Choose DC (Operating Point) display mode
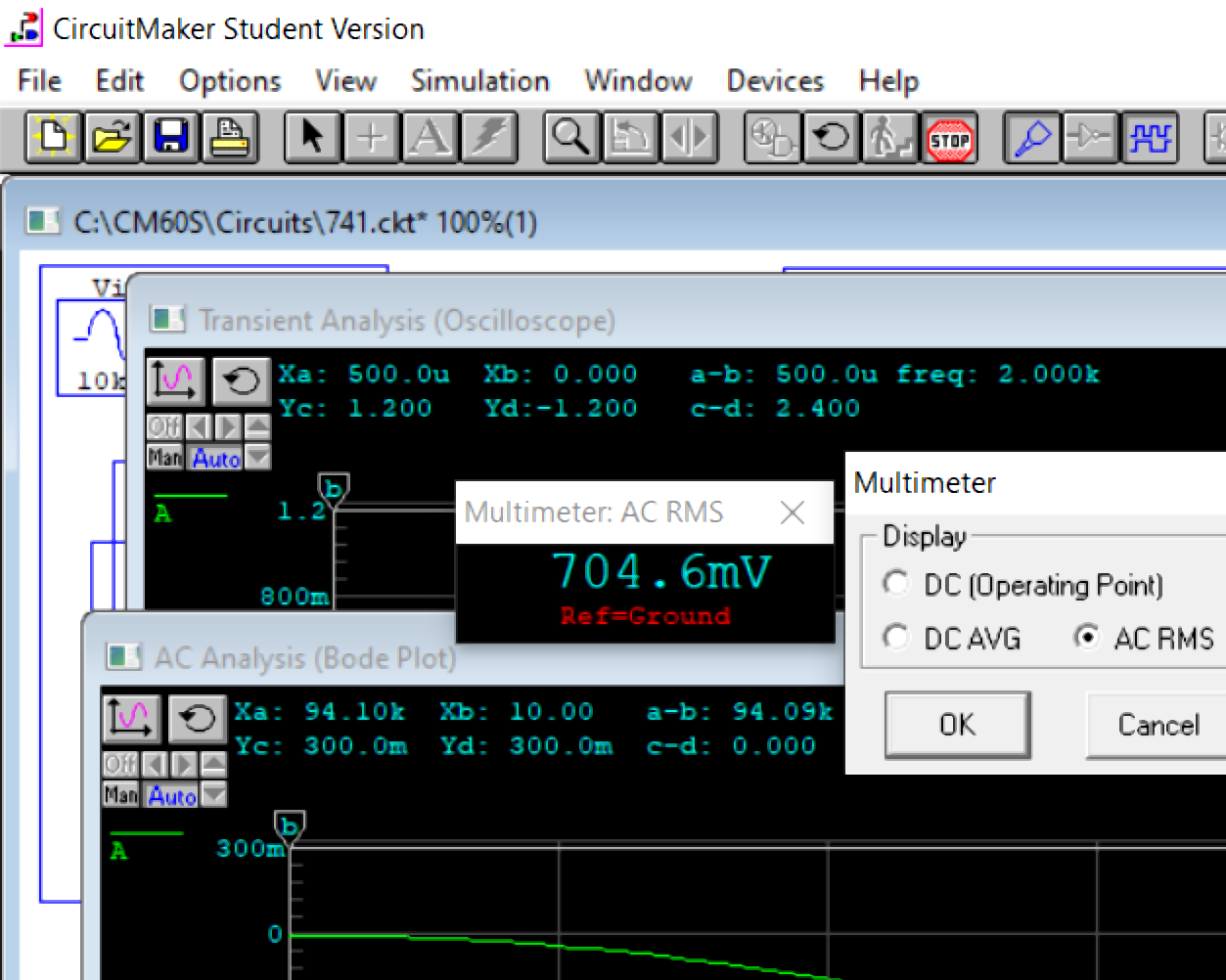This screenshot has width=1226, height=980. [896, 583]
